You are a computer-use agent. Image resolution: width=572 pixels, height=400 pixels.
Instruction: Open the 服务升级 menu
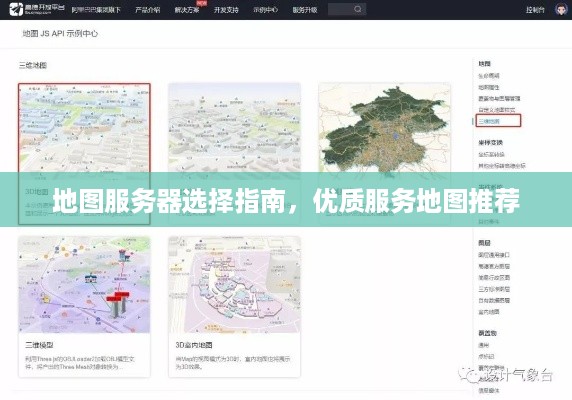tap(305, 10)
